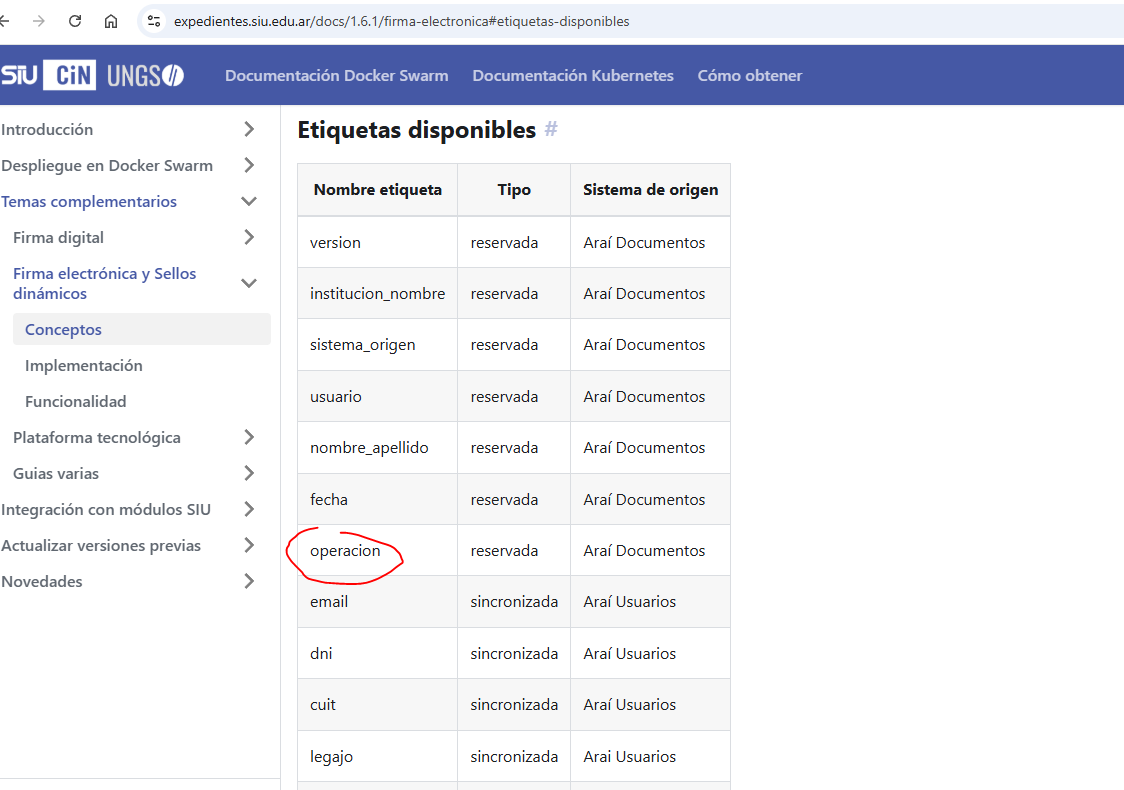Collapse Firma electrónica y Sellos dinámicos chevron

249,283
